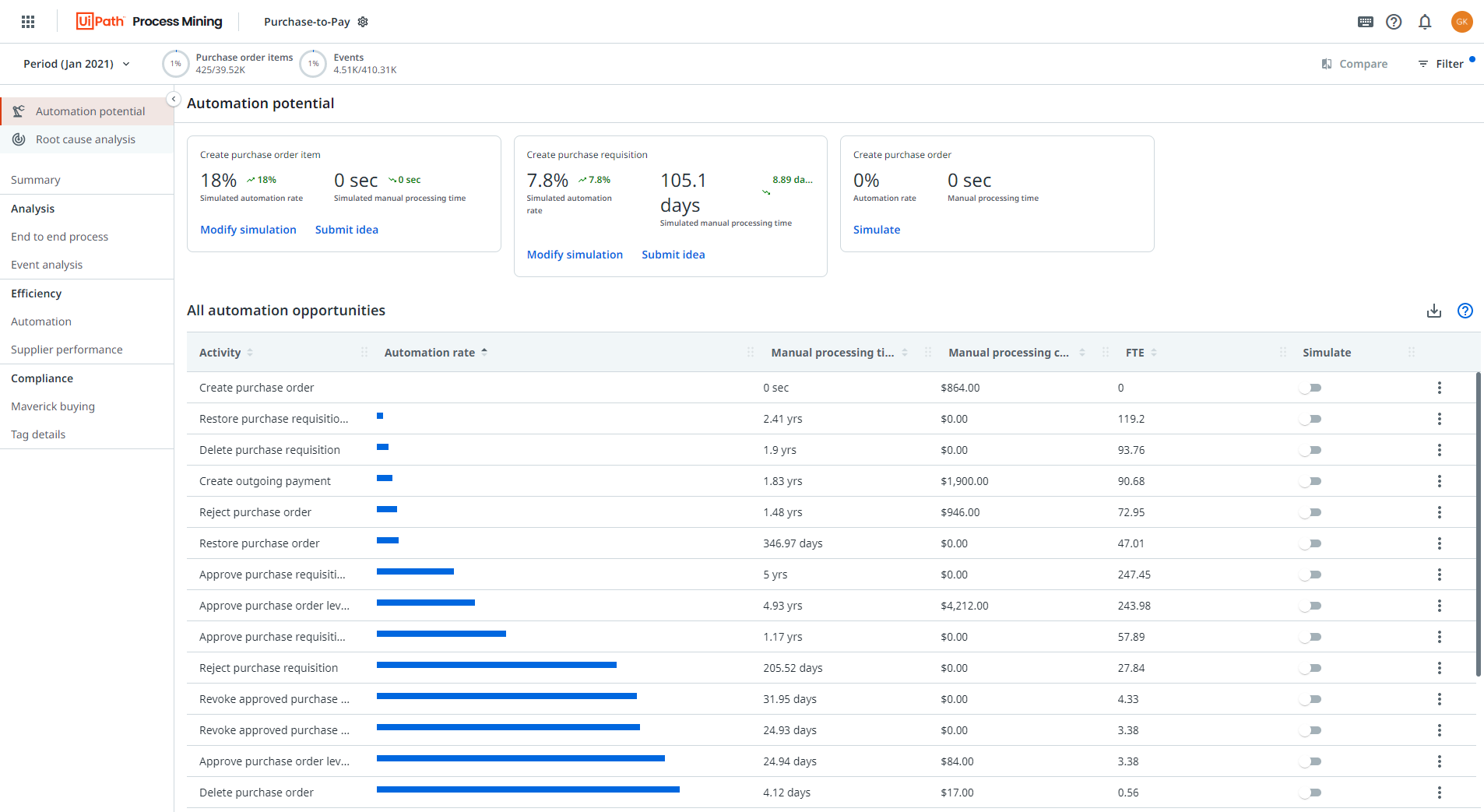Open notifications bell
The height and width of the screenshot is (812, 1484).
(1425, 22)
